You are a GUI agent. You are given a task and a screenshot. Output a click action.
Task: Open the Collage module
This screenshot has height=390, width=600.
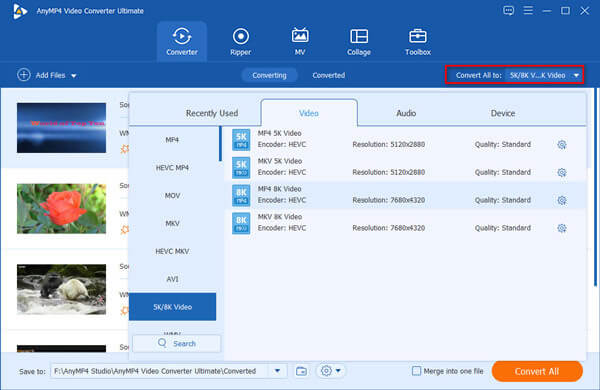tap(359, 41)
